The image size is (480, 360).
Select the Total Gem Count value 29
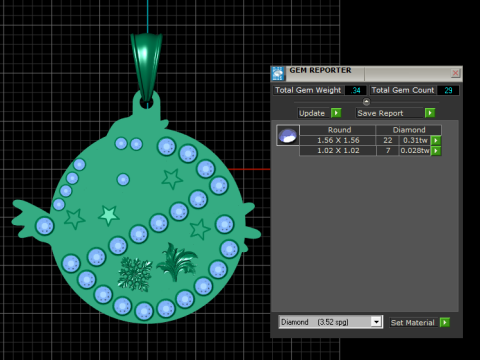(x=448, y=90)
